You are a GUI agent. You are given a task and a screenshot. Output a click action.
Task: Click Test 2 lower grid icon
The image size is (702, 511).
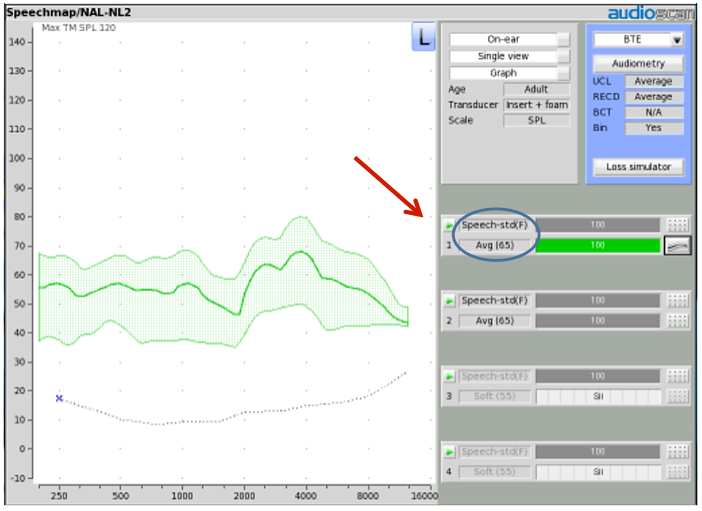click(677, 321)
